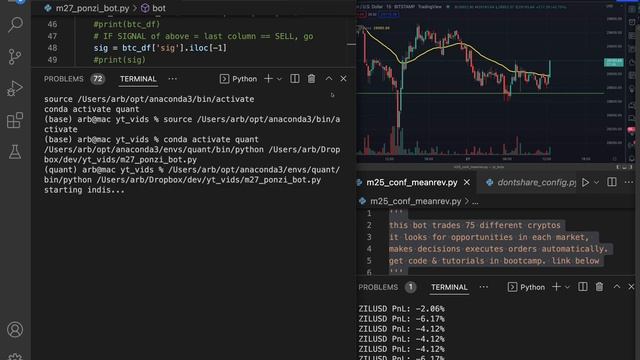Close the lower right panel

point(631,287)
